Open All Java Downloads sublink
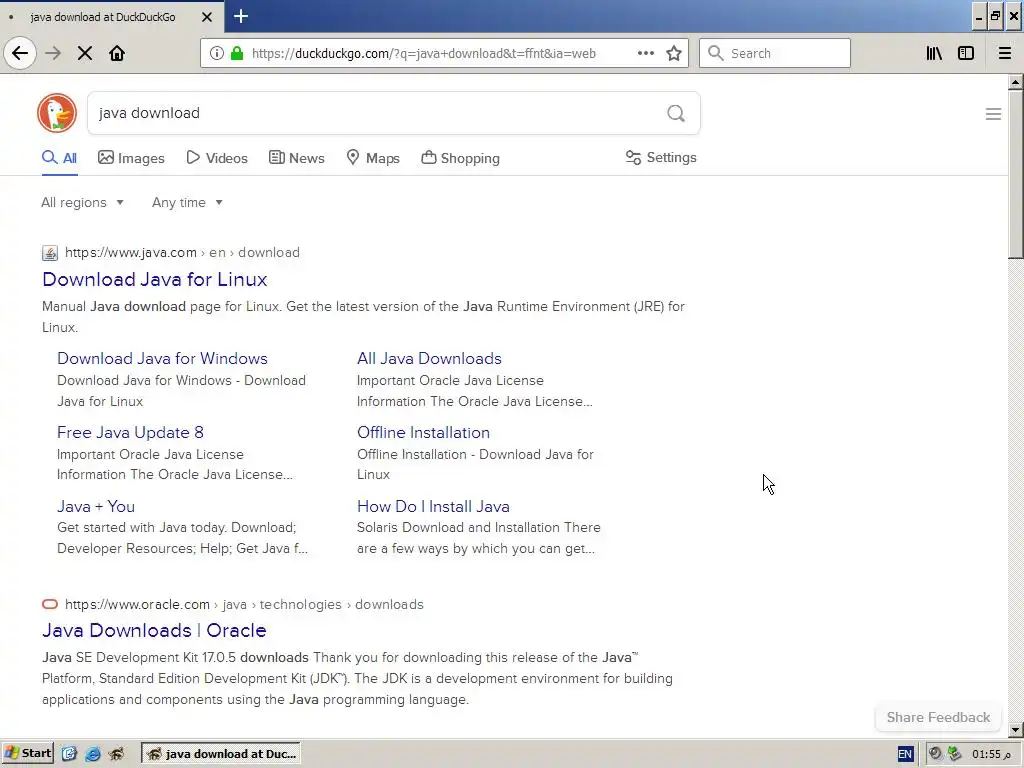Viewport: 1024px width, 768px height. coord(429,359)
